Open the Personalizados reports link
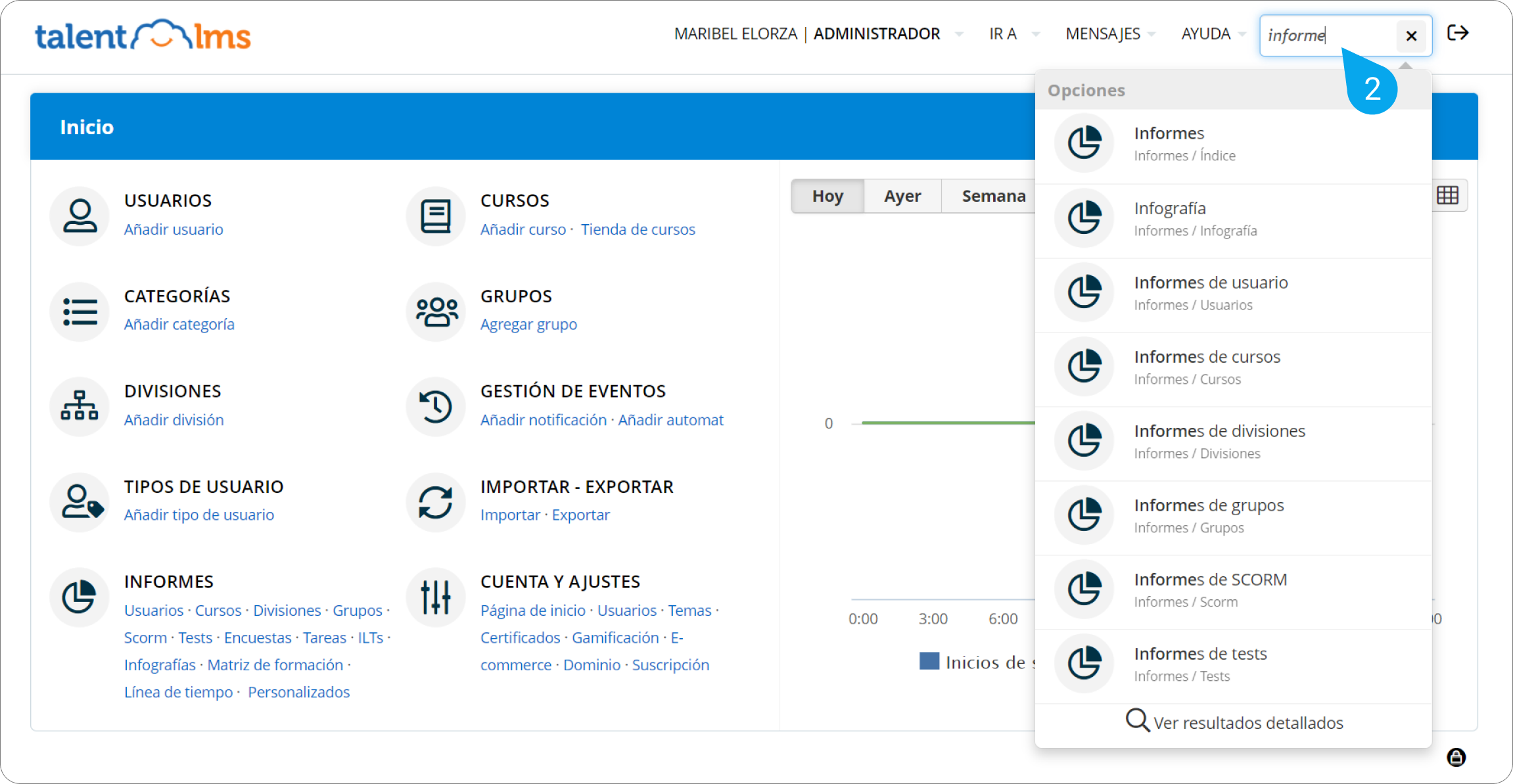The image size is (1513, 784). tap(298, 692)
